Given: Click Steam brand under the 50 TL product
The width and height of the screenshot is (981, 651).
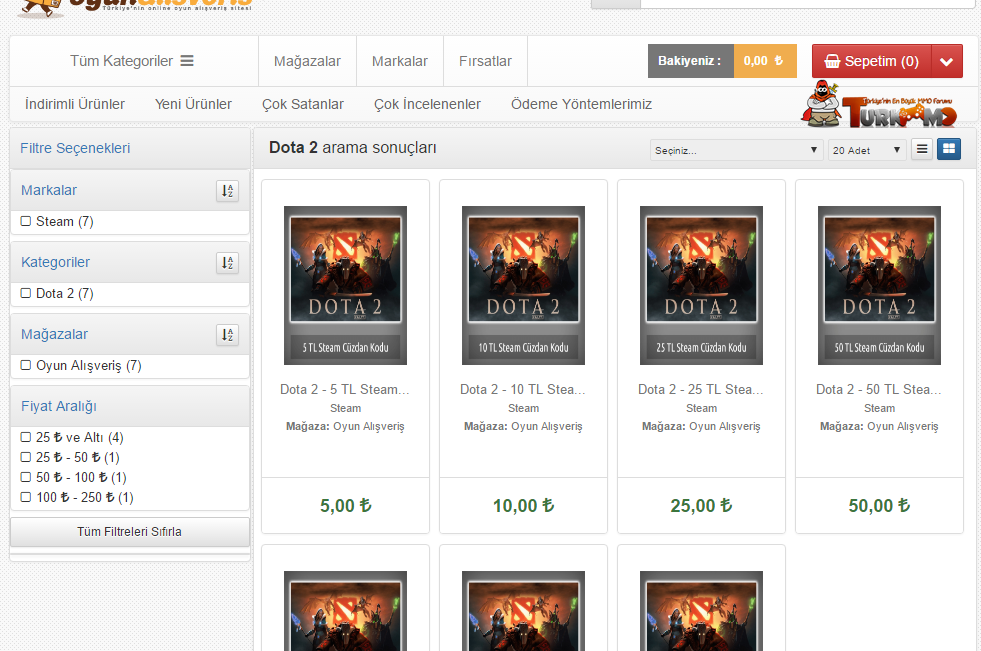Looking at the screenshot, I should [879, 408].
